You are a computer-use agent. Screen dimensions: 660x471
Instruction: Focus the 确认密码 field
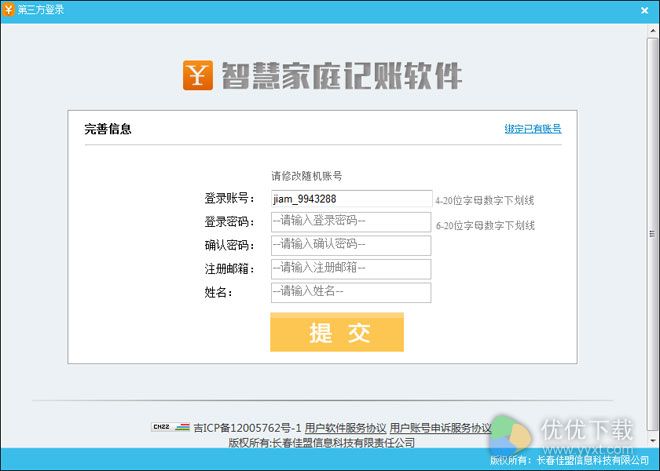pyautogui.click(x=351, y=245)
